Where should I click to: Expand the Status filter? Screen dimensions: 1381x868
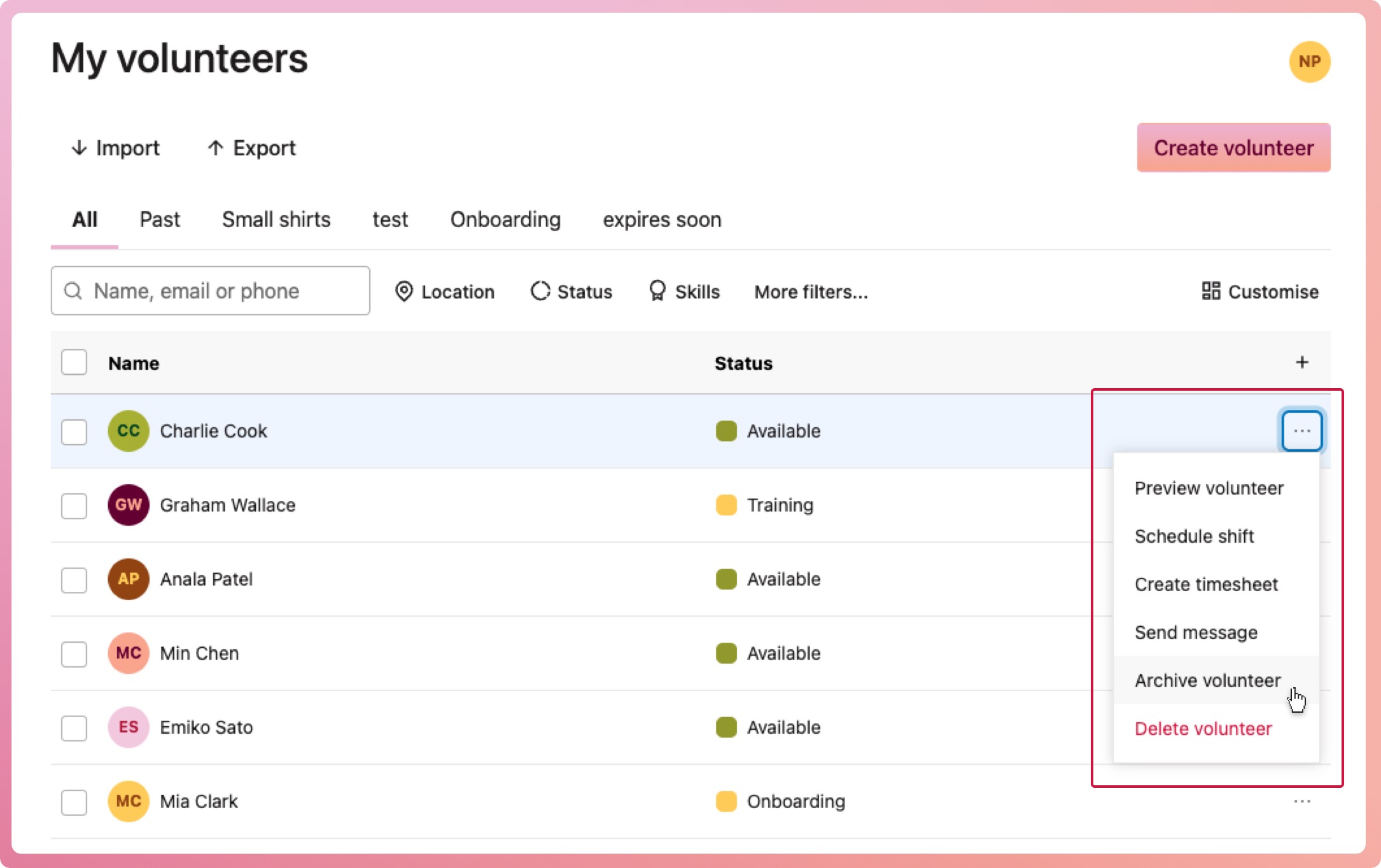(571, 291)
